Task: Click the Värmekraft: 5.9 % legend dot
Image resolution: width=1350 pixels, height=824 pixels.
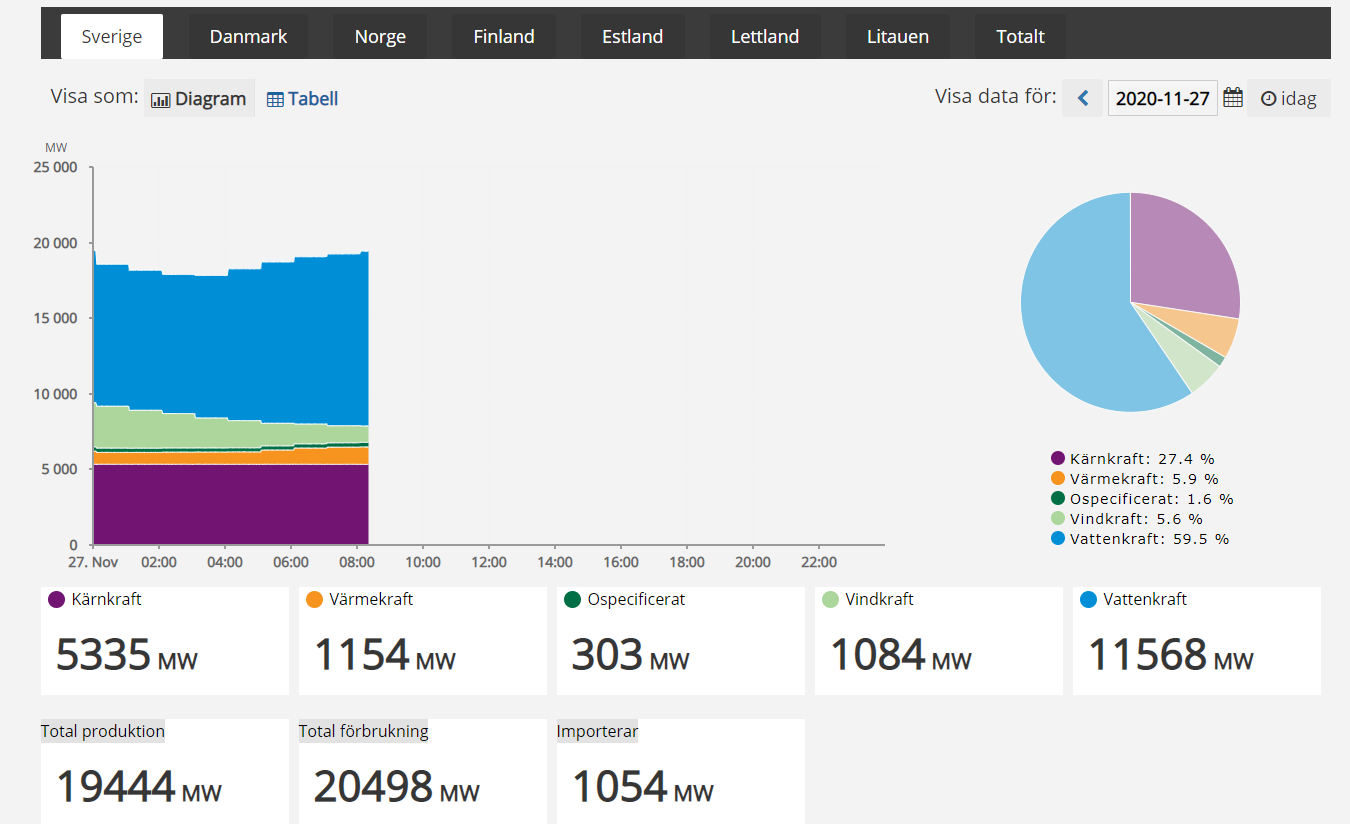Action: [x=1058, y=478]
